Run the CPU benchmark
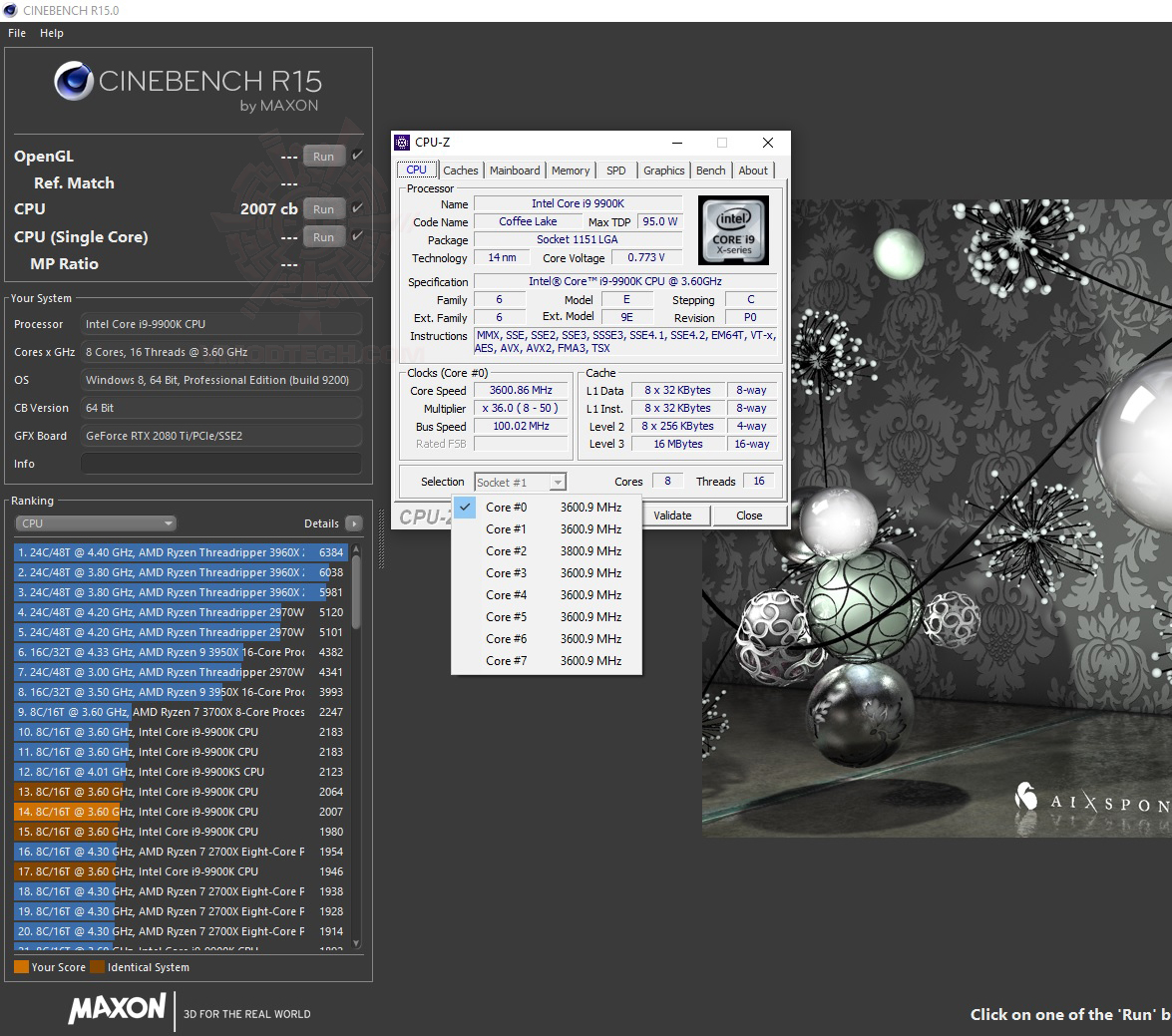This screenshot has height=1036, width=1172. [x=323, y=209]
